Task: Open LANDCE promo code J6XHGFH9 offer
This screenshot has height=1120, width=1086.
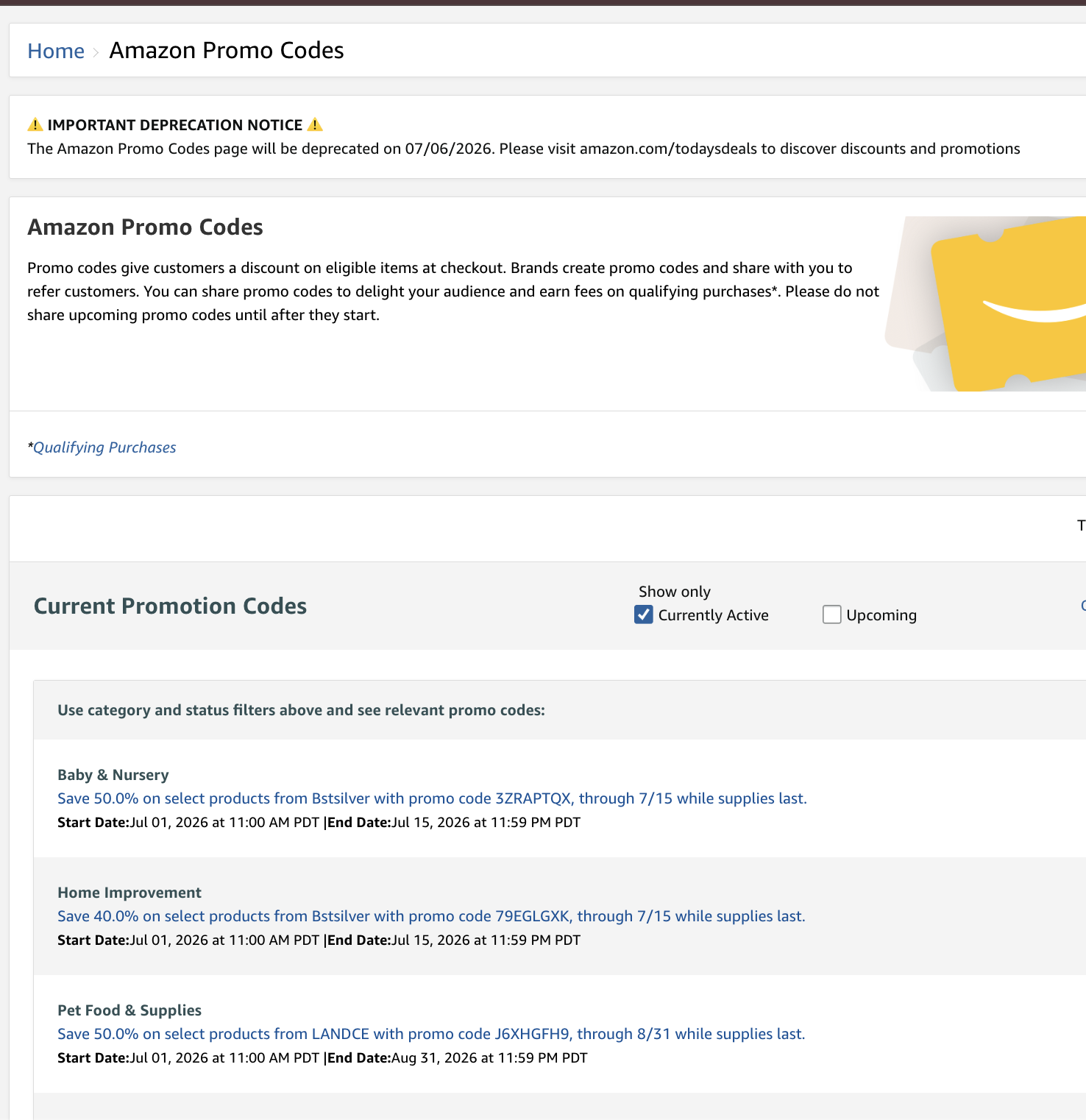Action: 431,1034
